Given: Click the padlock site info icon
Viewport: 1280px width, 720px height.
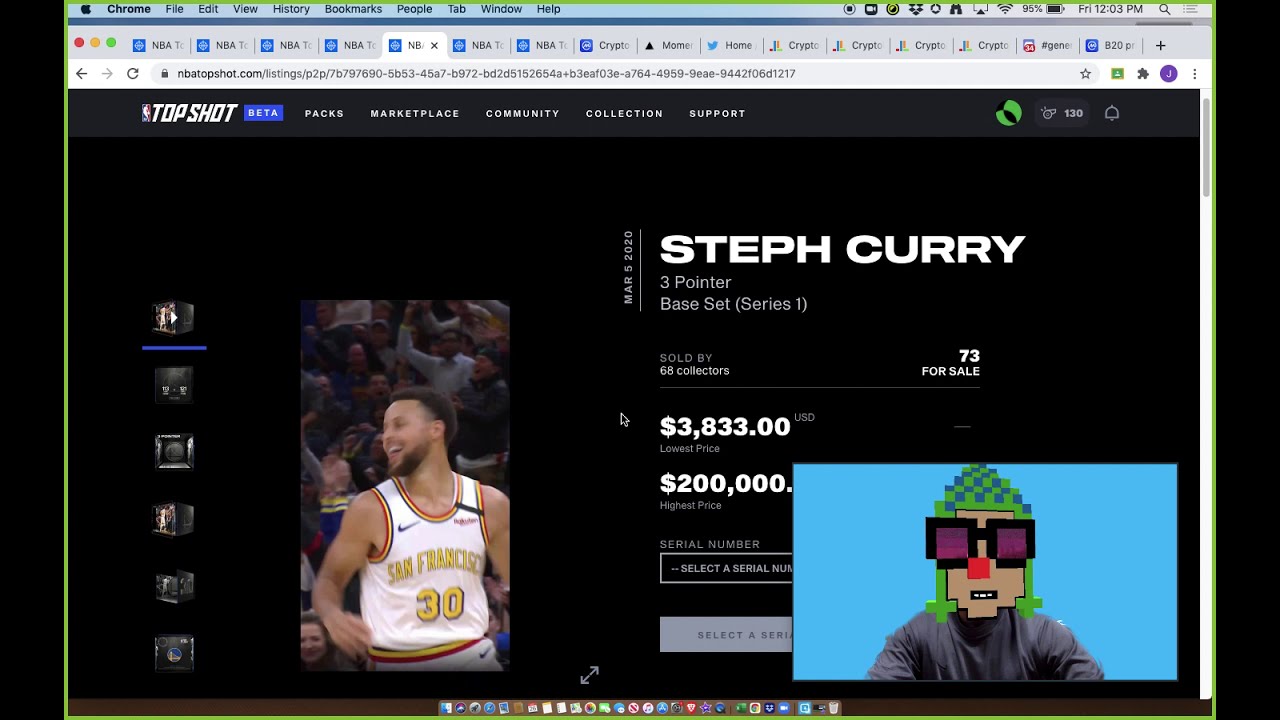Looking at the screenshot, I should point(164,74).
